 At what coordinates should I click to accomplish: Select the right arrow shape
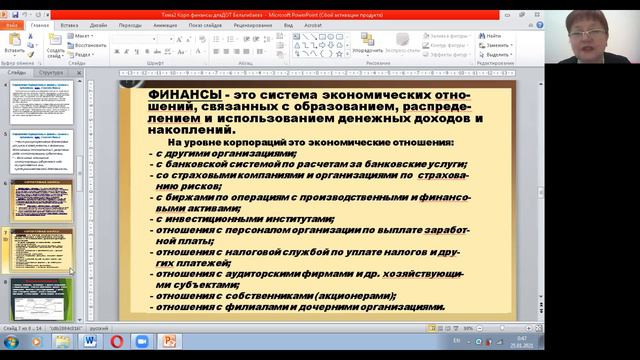(322, 45)
